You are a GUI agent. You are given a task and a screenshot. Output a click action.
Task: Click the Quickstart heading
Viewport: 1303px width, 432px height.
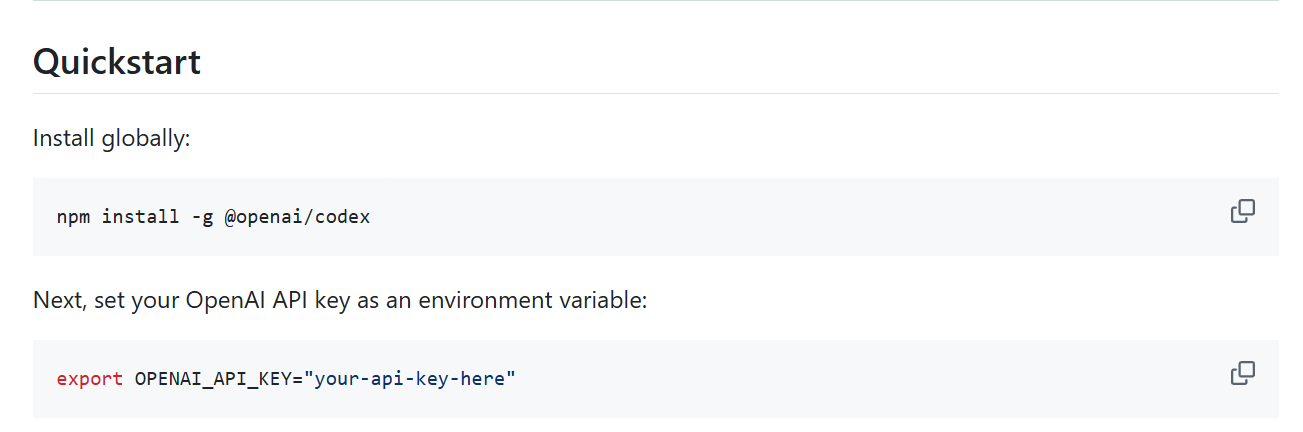(x=117, y=62)
